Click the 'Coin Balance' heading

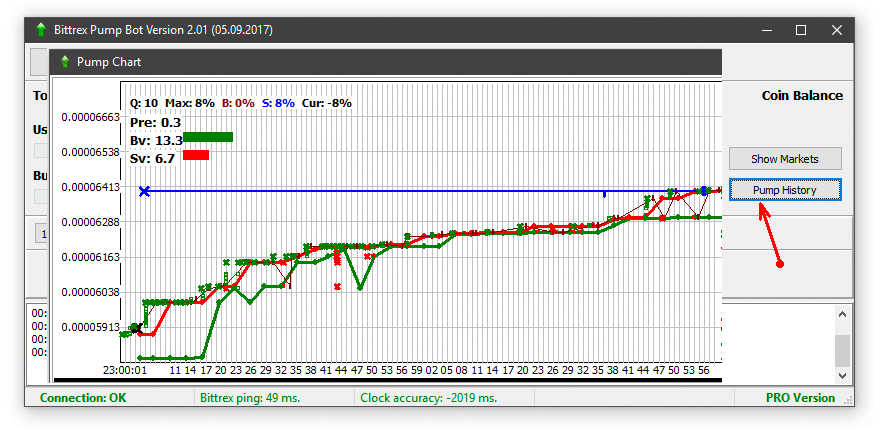tap(802, 96)
